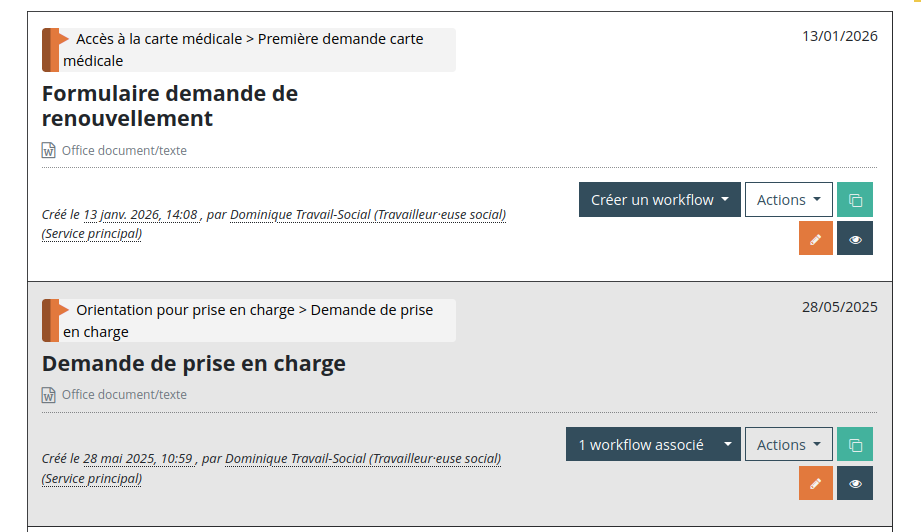Click the caret next to 1 workflow associé
Image resolution: width=921 pixels, height=532 pixels.
728,445
